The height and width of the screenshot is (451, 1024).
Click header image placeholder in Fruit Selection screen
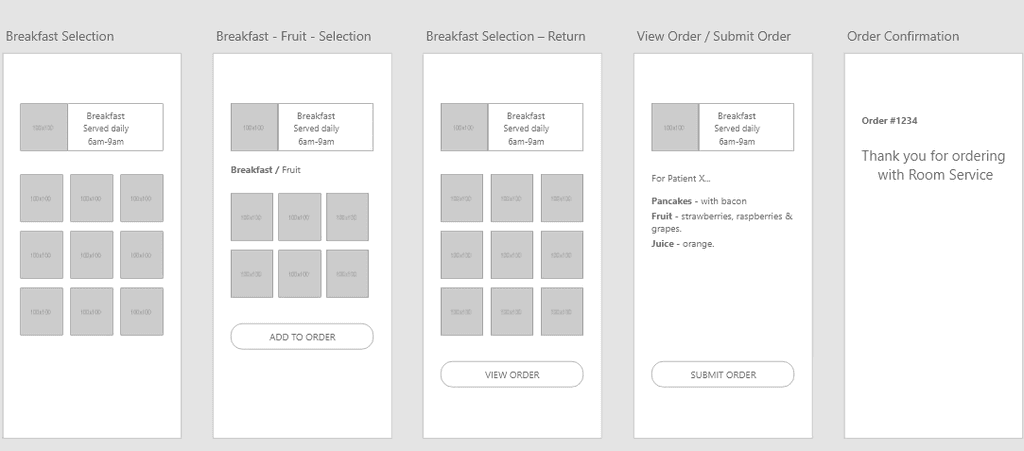click(x=254, y=127)
